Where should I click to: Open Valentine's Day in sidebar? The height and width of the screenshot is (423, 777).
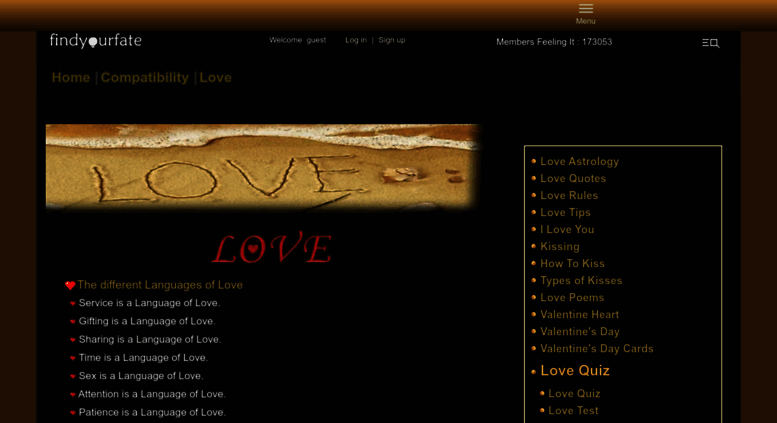point(580,331)
